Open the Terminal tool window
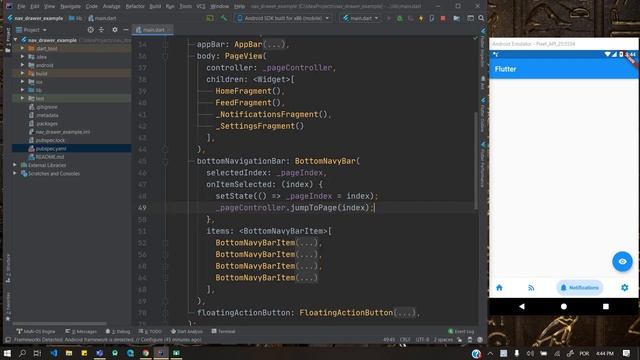This screenshot has height=360, width=640. point(223,331)
